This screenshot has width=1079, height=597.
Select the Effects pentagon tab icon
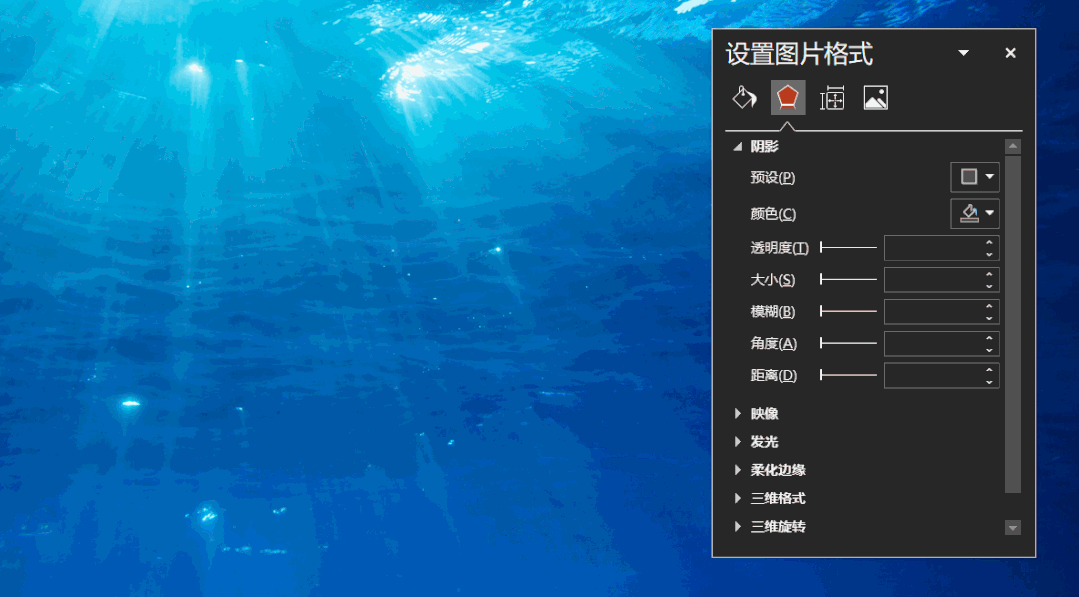(x=788, y=98)
